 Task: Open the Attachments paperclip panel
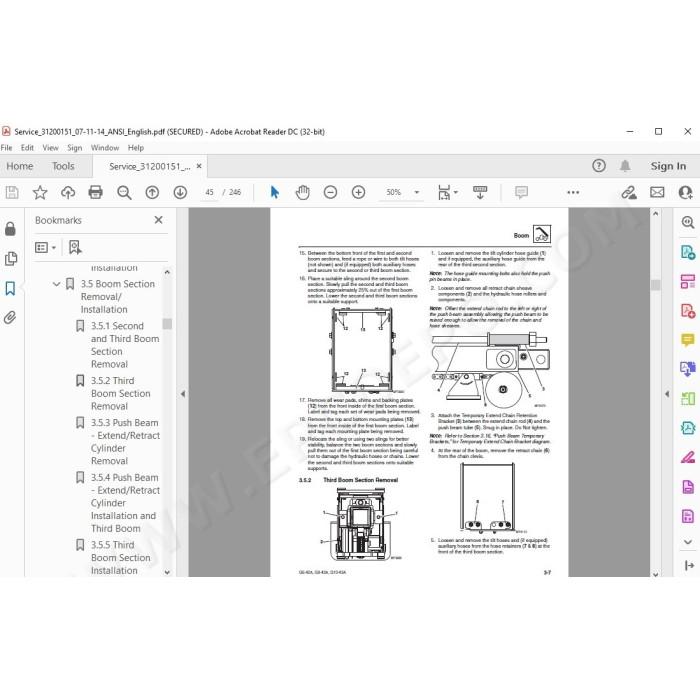tap(10, 317)
